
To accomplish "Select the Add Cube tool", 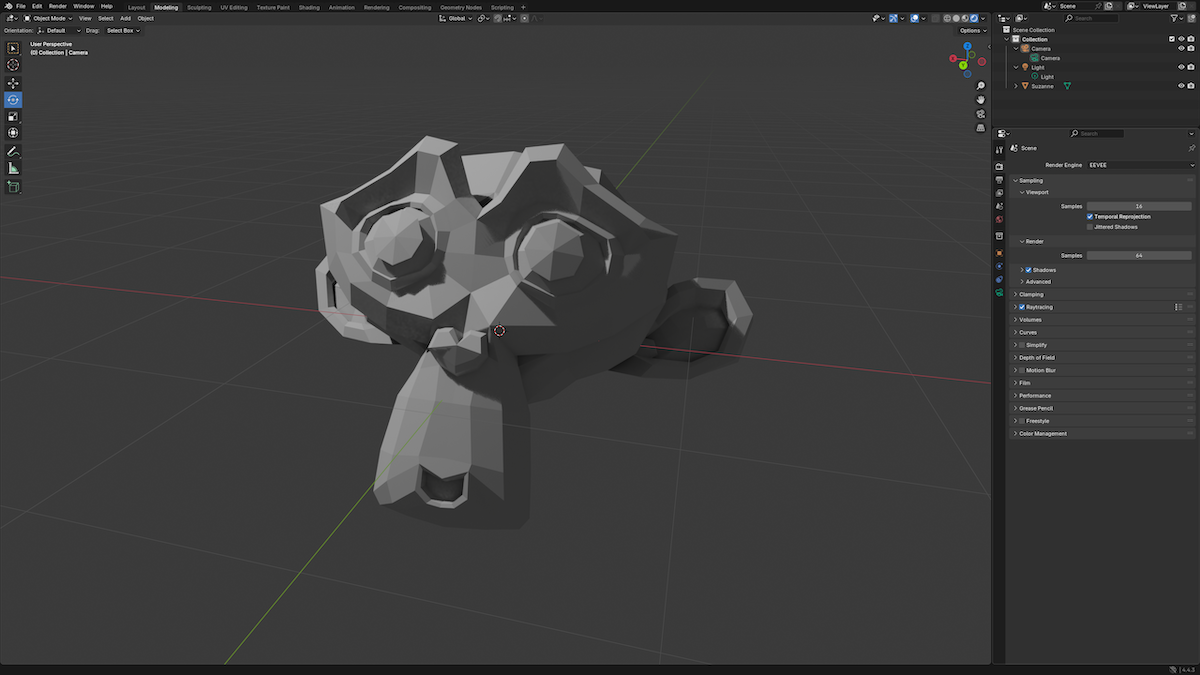I will [13, 186].
